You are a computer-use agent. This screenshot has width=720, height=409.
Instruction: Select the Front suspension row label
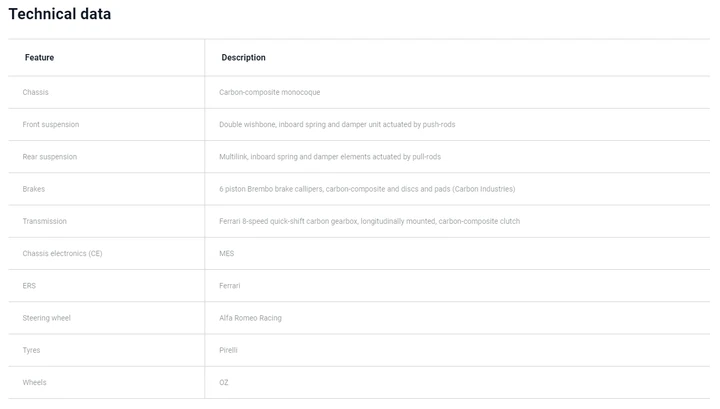click(51, 124)
